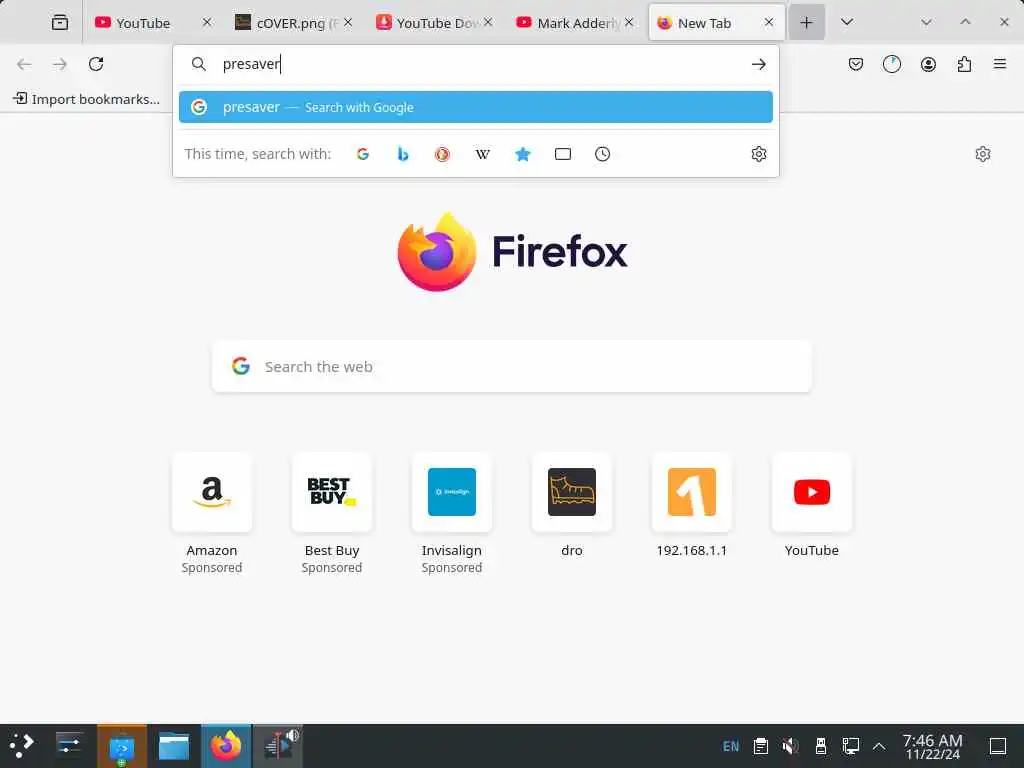This screenshot has width=1024, height=768.
Task: Close the New Tab tab
Action: point(769,22)
